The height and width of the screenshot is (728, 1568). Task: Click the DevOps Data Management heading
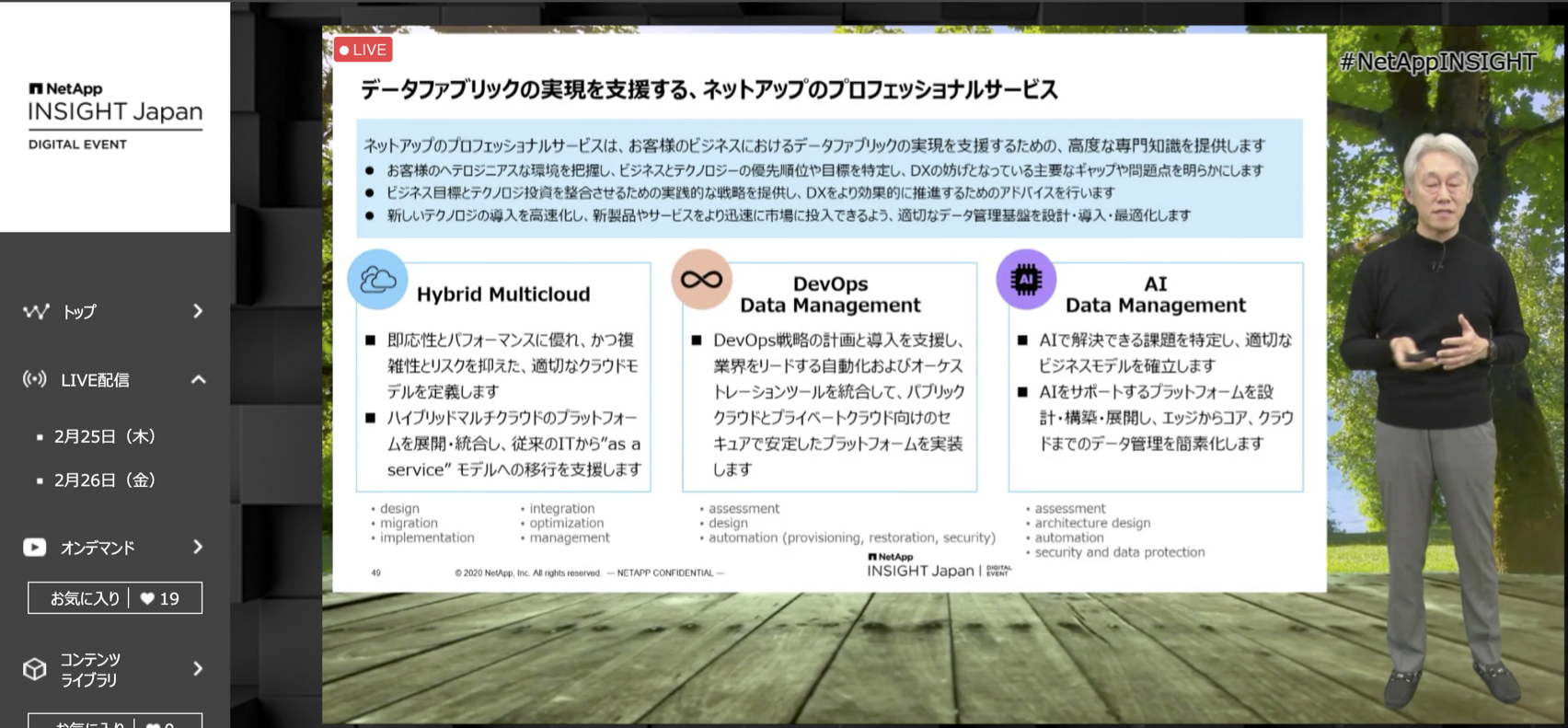830,295
